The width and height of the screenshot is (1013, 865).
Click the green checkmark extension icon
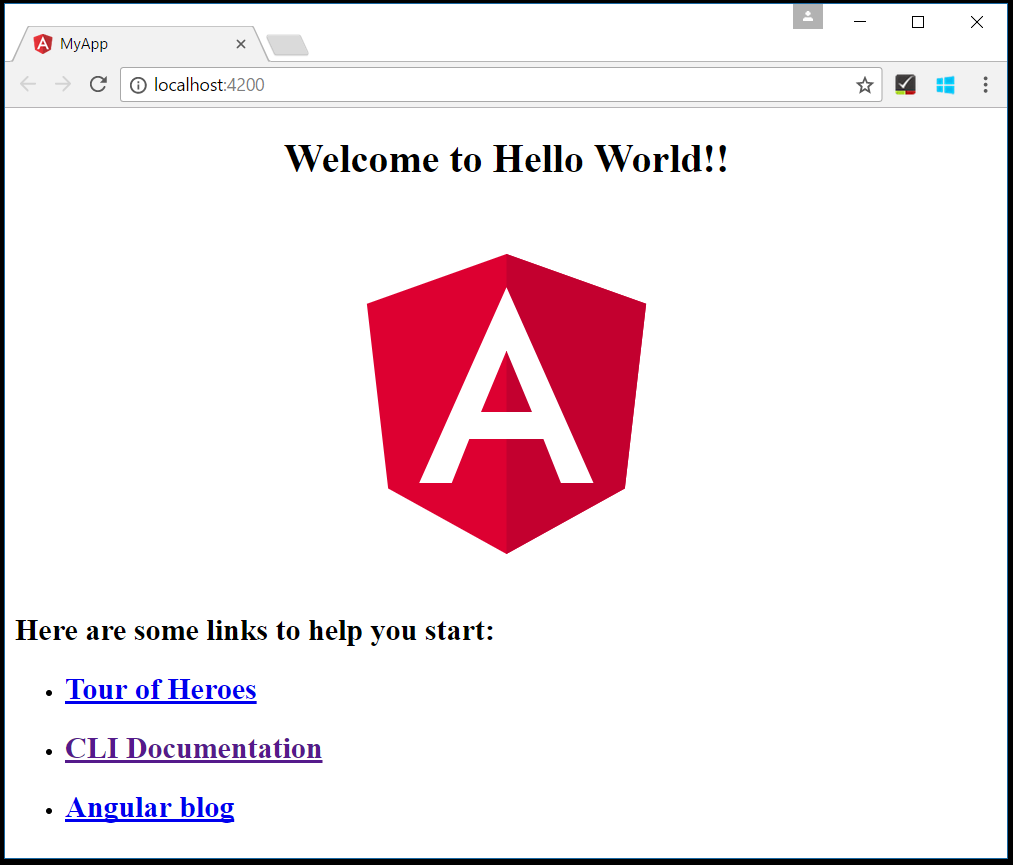(905, 84)
